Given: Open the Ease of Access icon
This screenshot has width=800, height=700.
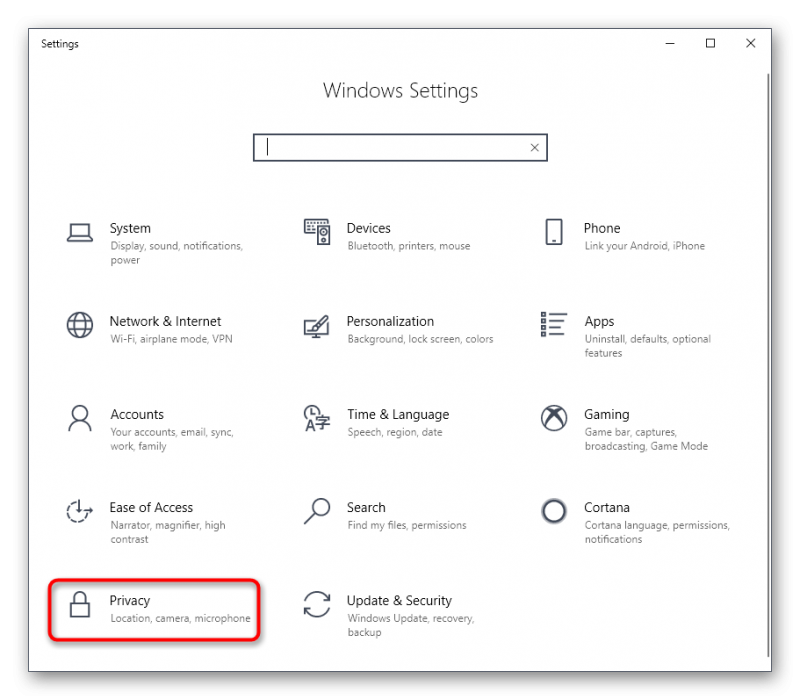Looking at the screenshot, I should tap(80, 511).
